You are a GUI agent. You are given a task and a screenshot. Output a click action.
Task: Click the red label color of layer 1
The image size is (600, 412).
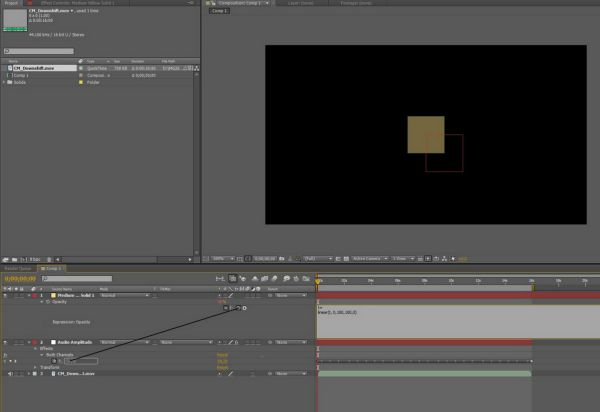point(35,295)
